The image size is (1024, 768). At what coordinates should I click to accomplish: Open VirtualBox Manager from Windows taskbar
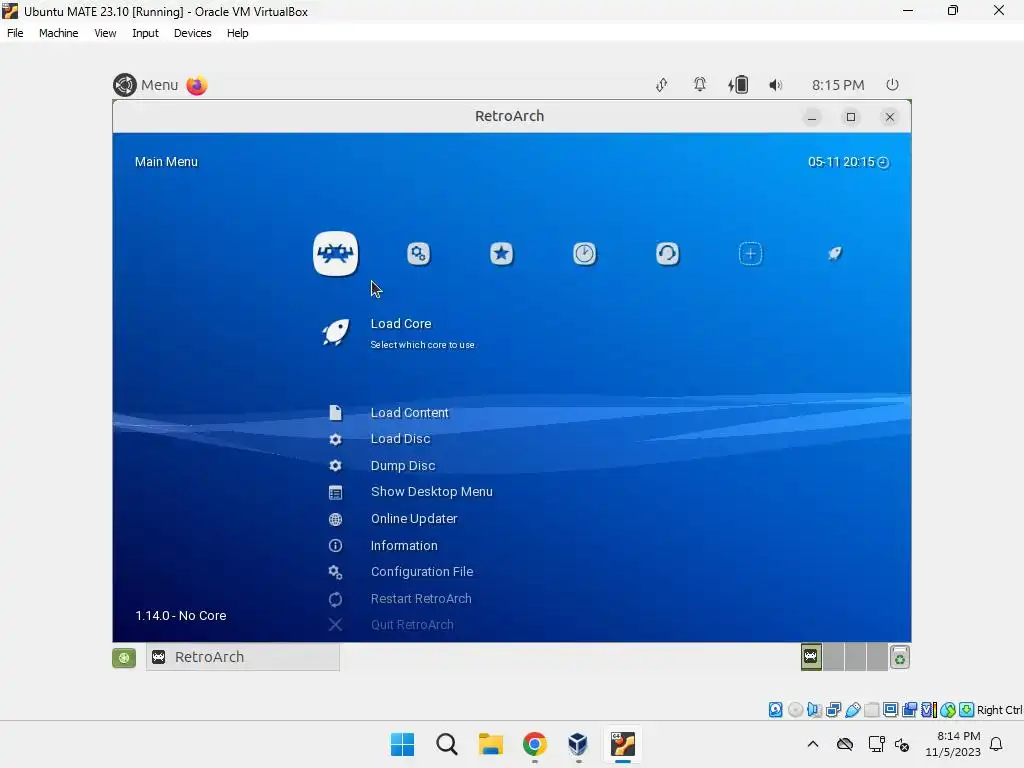point(579,744)
